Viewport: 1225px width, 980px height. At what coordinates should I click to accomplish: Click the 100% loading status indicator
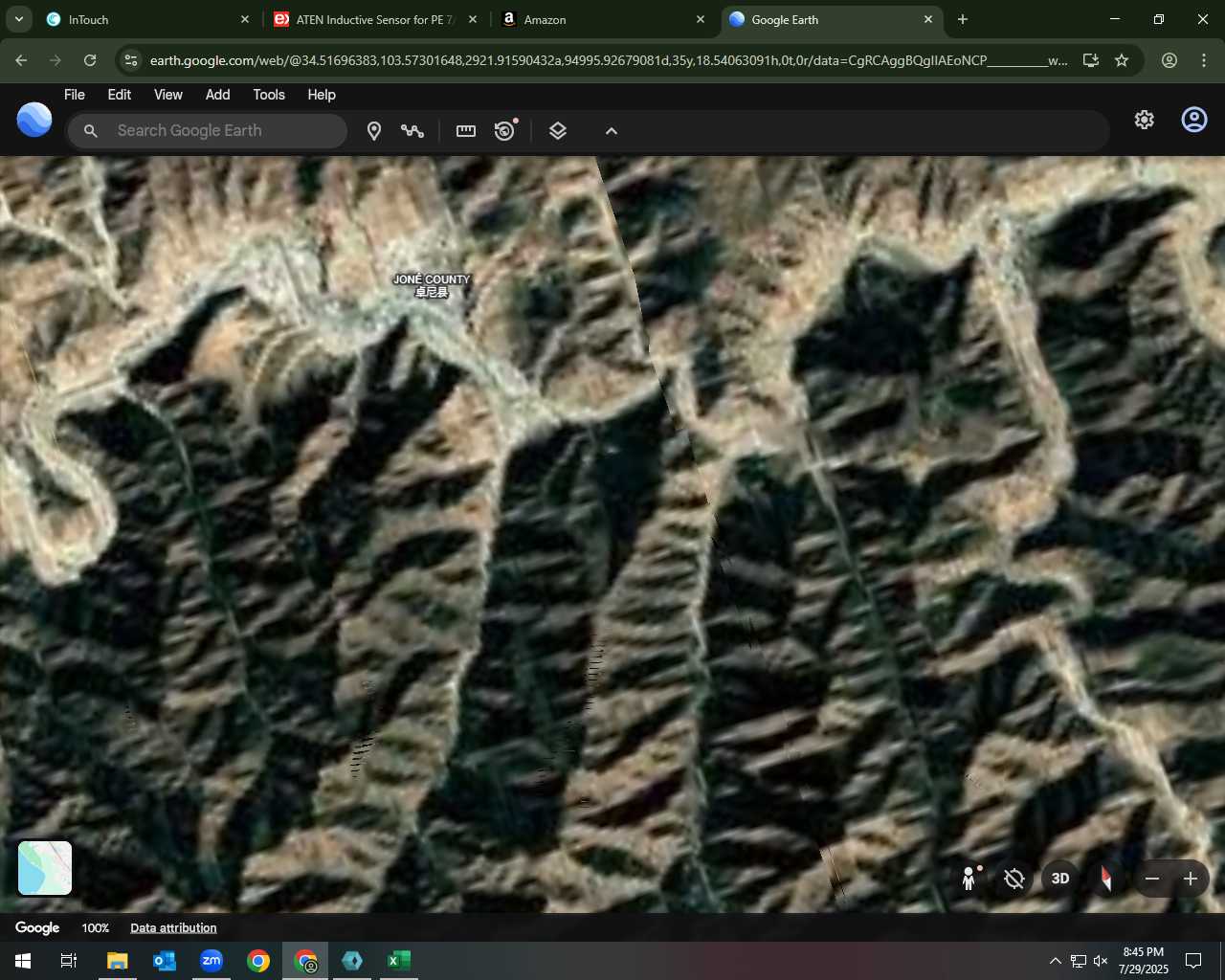click(95, 928)
